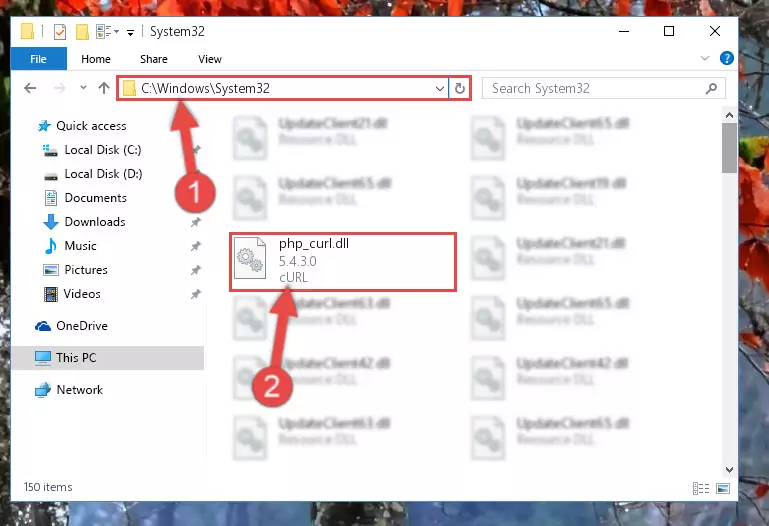This screenshot has width=769, height=526.
Task: Click the New folder icon in quick toolbar
Action: pyautogui.click(x=82, y=32)
